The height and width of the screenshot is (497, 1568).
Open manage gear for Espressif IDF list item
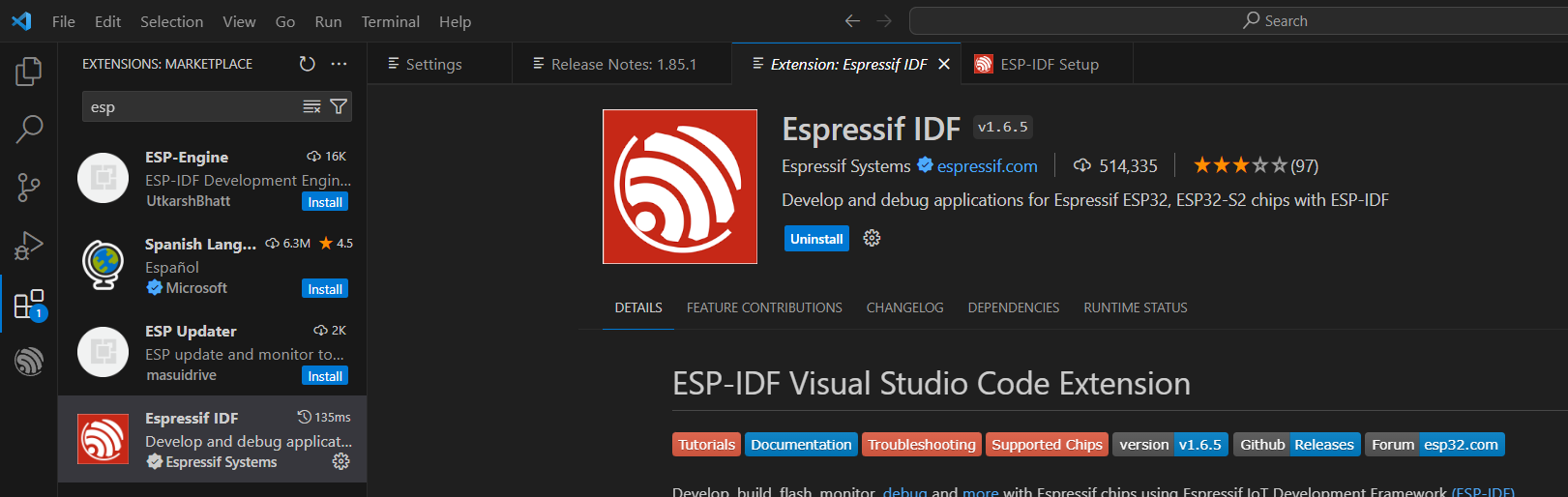point(340,461)
